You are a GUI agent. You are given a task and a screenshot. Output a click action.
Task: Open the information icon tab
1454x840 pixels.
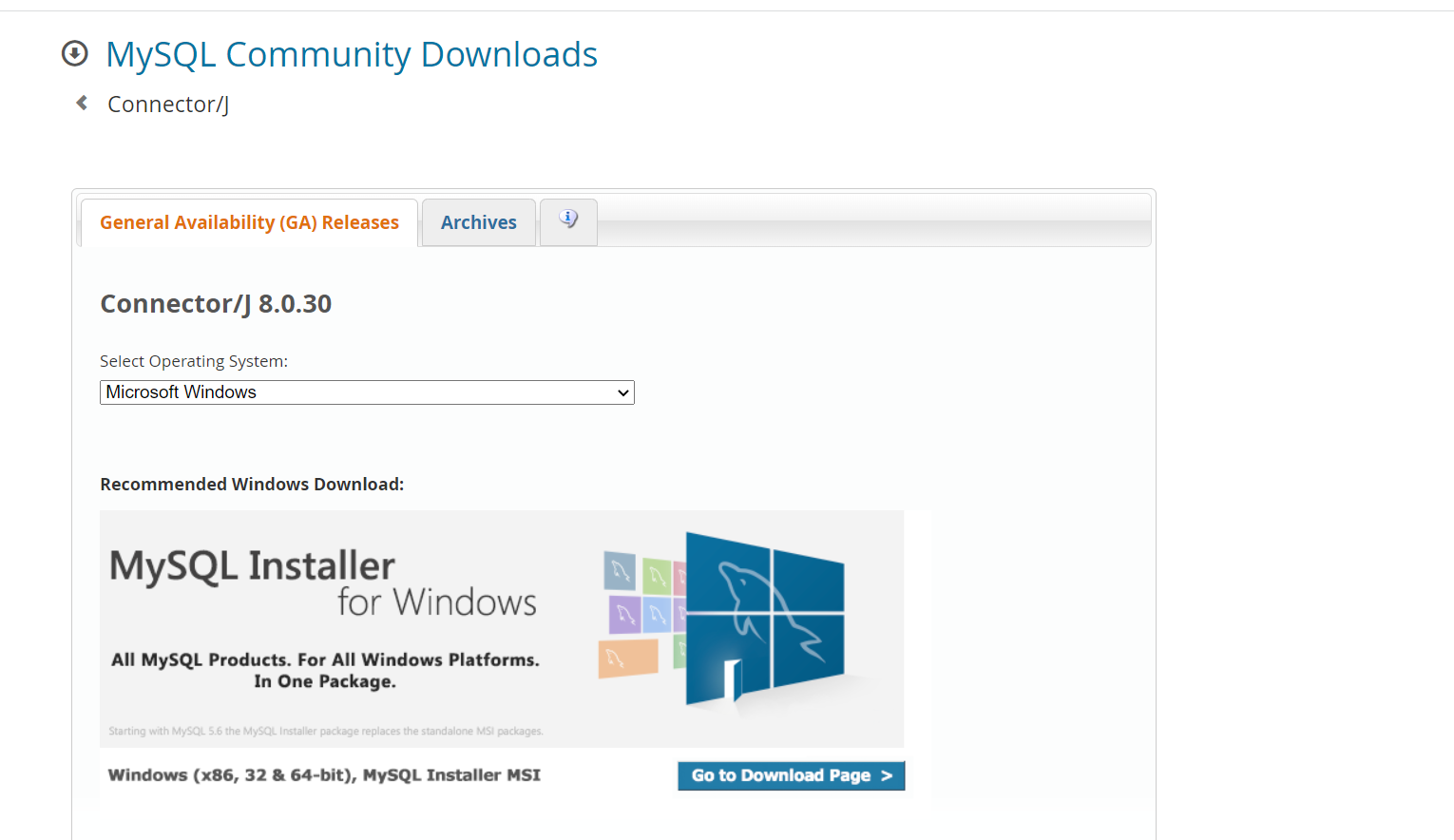568,221
